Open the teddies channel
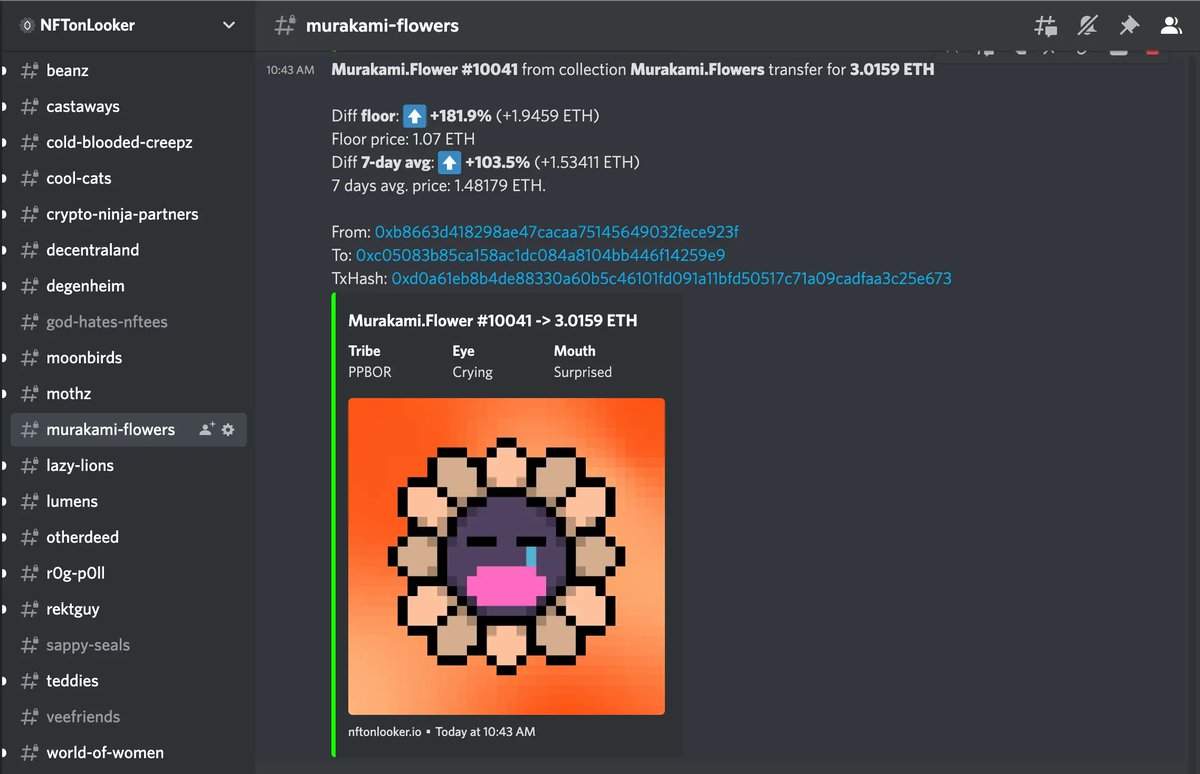This screenshot has width=1200, height=774. (x=128, y=681)
